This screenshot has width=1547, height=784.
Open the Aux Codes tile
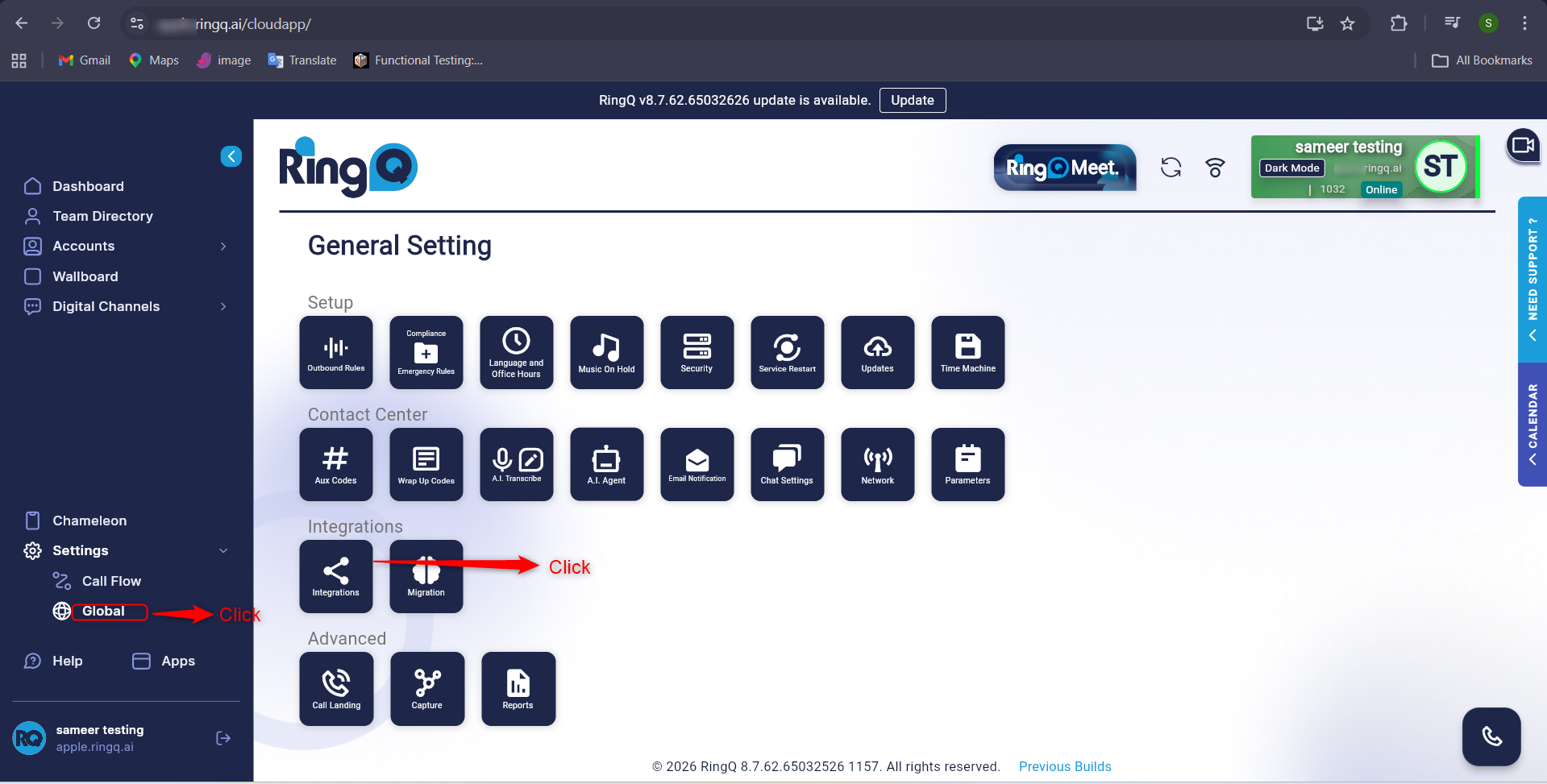tap(336, 464)
